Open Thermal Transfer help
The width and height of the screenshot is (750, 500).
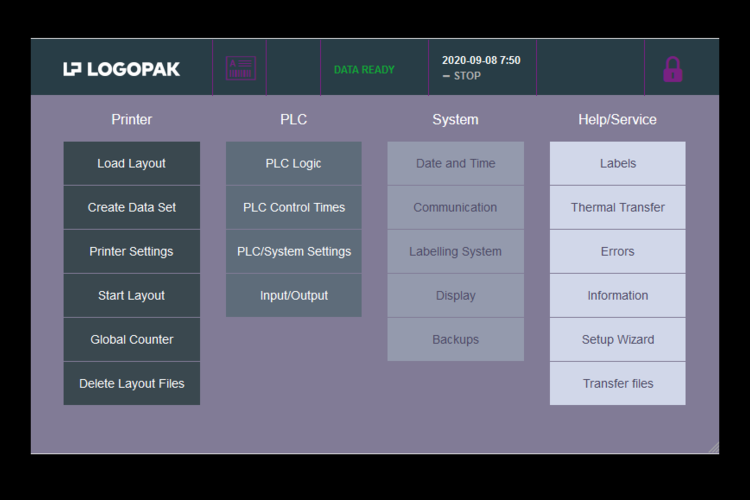[618, 207]
